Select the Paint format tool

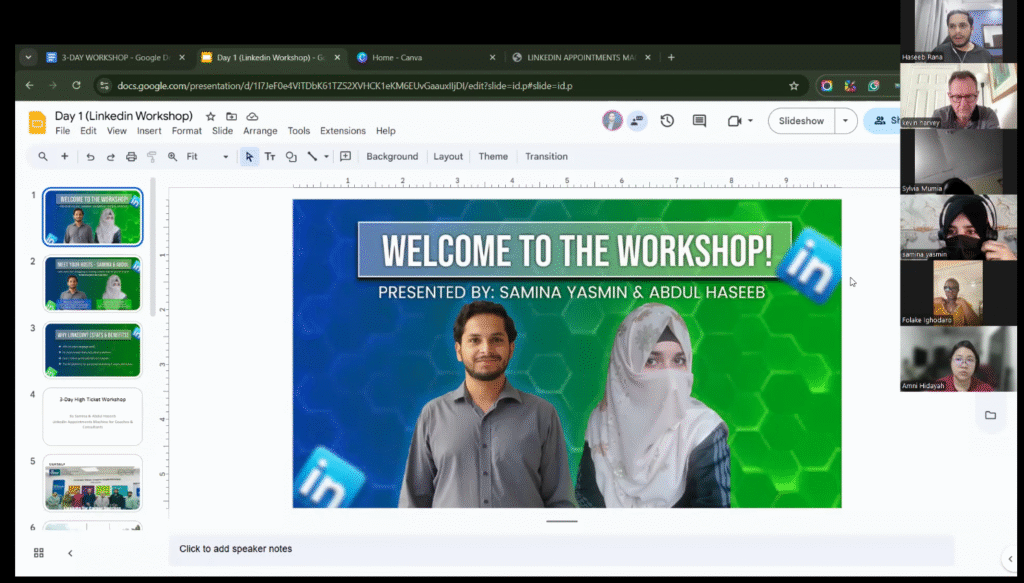point(152,157)
